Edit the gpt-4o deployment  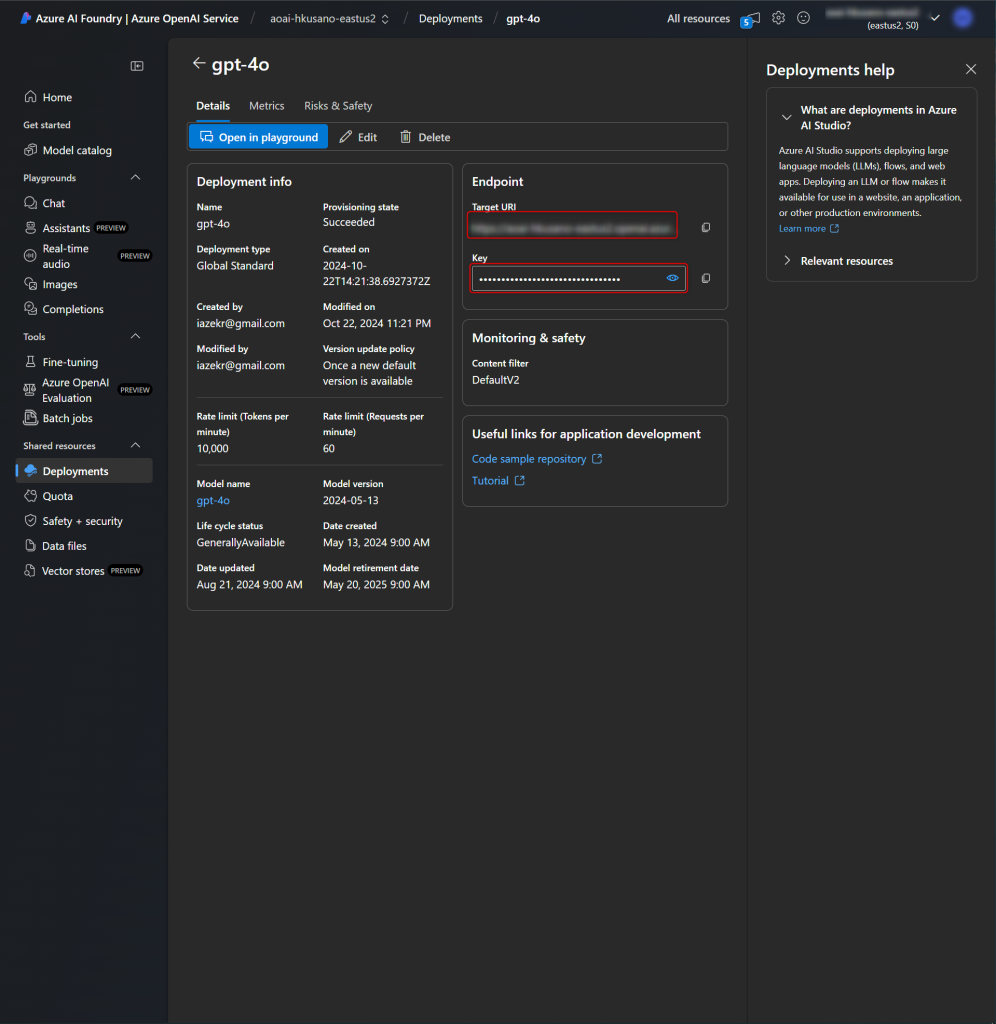tap(359, 137)
